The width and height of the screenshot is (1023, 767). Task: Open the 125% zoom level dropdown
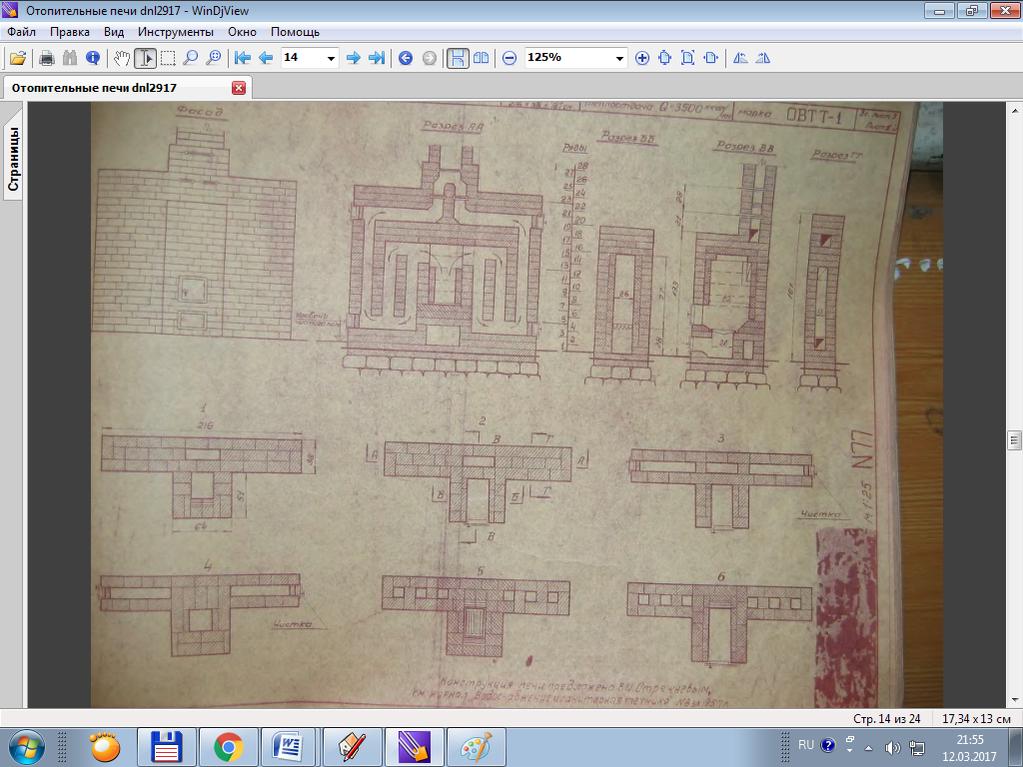pos(619,58)
